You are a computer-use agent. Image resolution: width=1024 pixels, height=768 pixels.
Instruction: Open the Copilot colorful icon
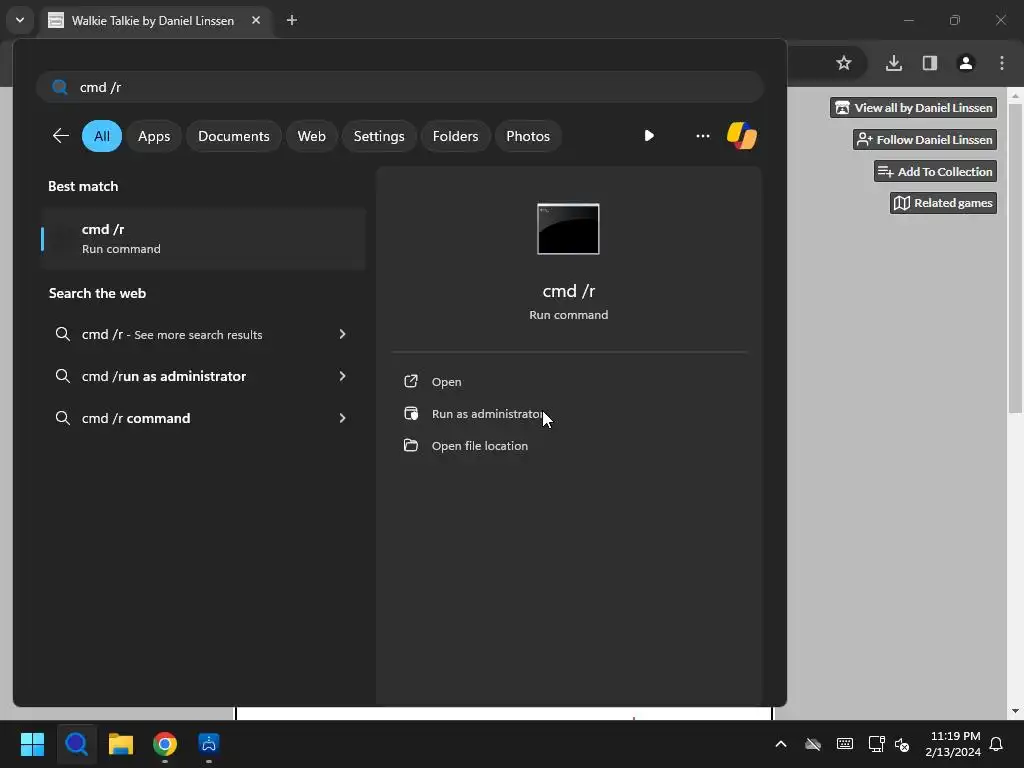pos(742,136)
